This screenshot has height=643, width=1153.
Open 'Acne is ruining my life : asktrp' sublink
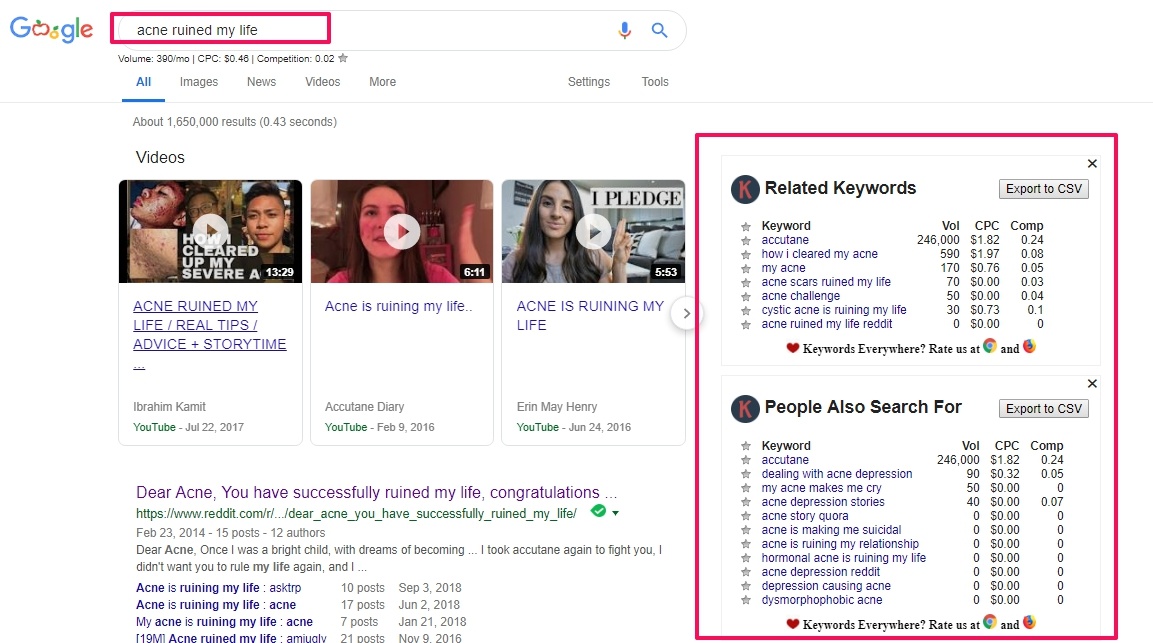(218, 588)
